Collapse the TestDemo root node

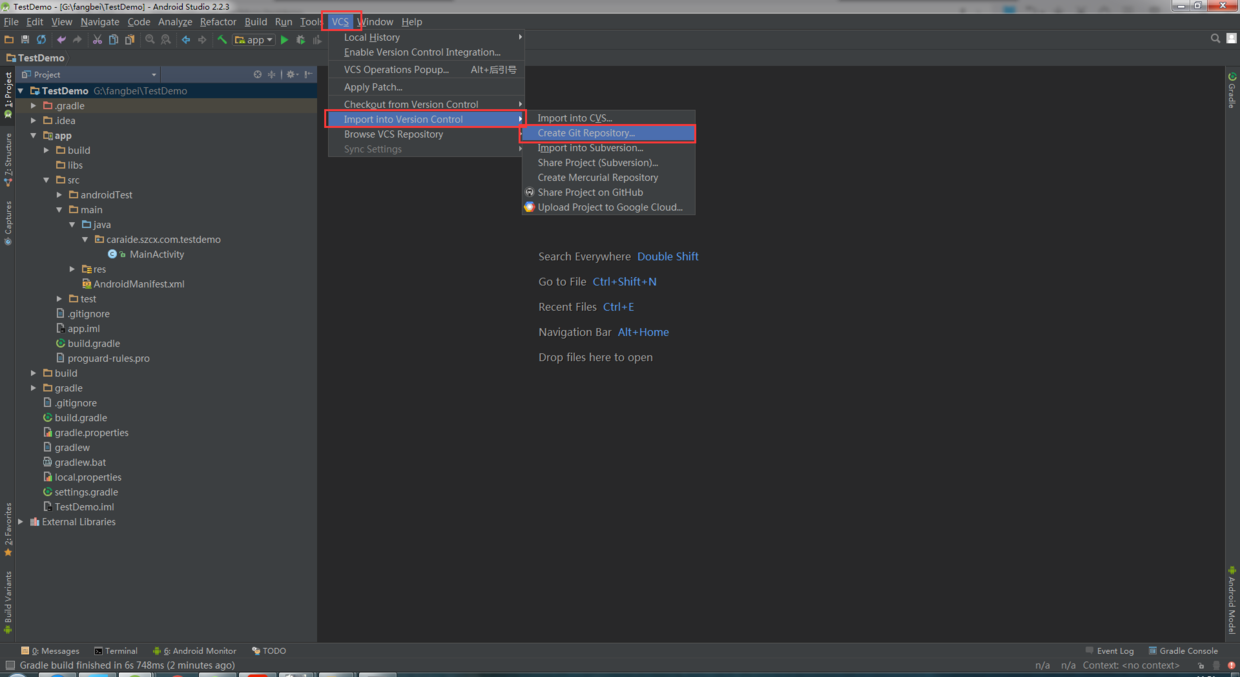[21, 91]
